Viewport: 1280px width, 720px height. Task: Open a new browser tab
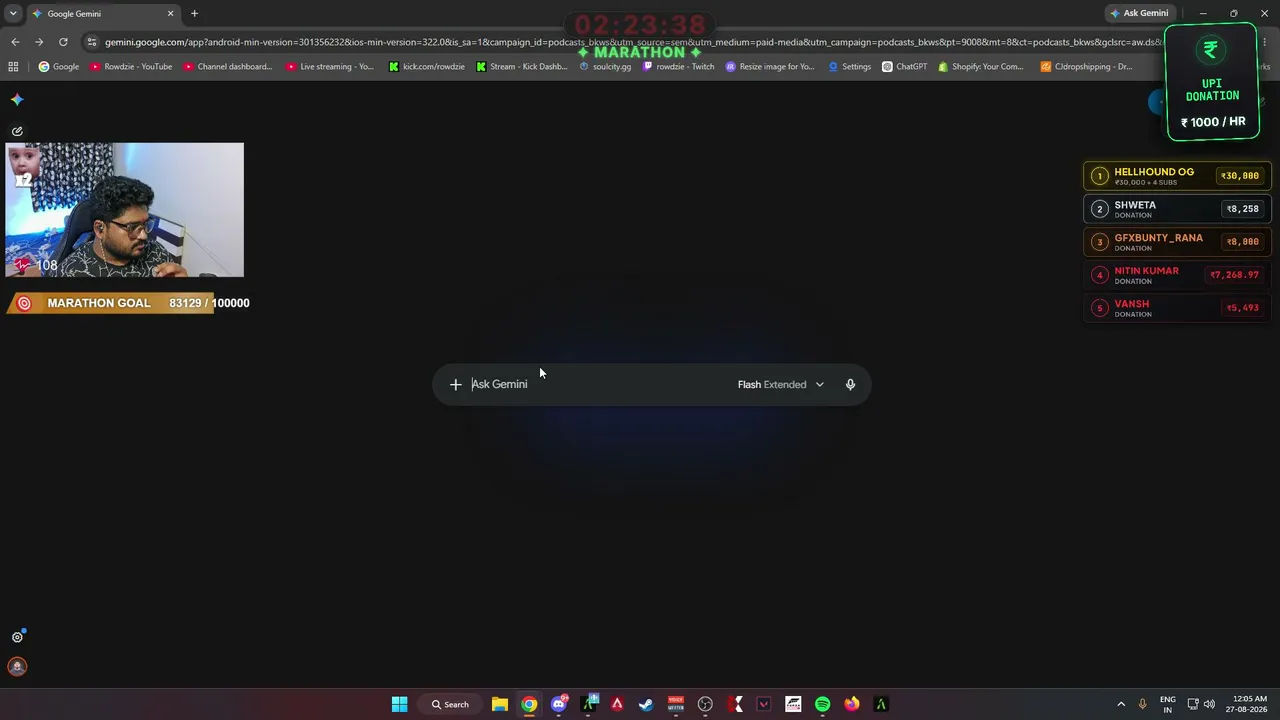(194, 13)
